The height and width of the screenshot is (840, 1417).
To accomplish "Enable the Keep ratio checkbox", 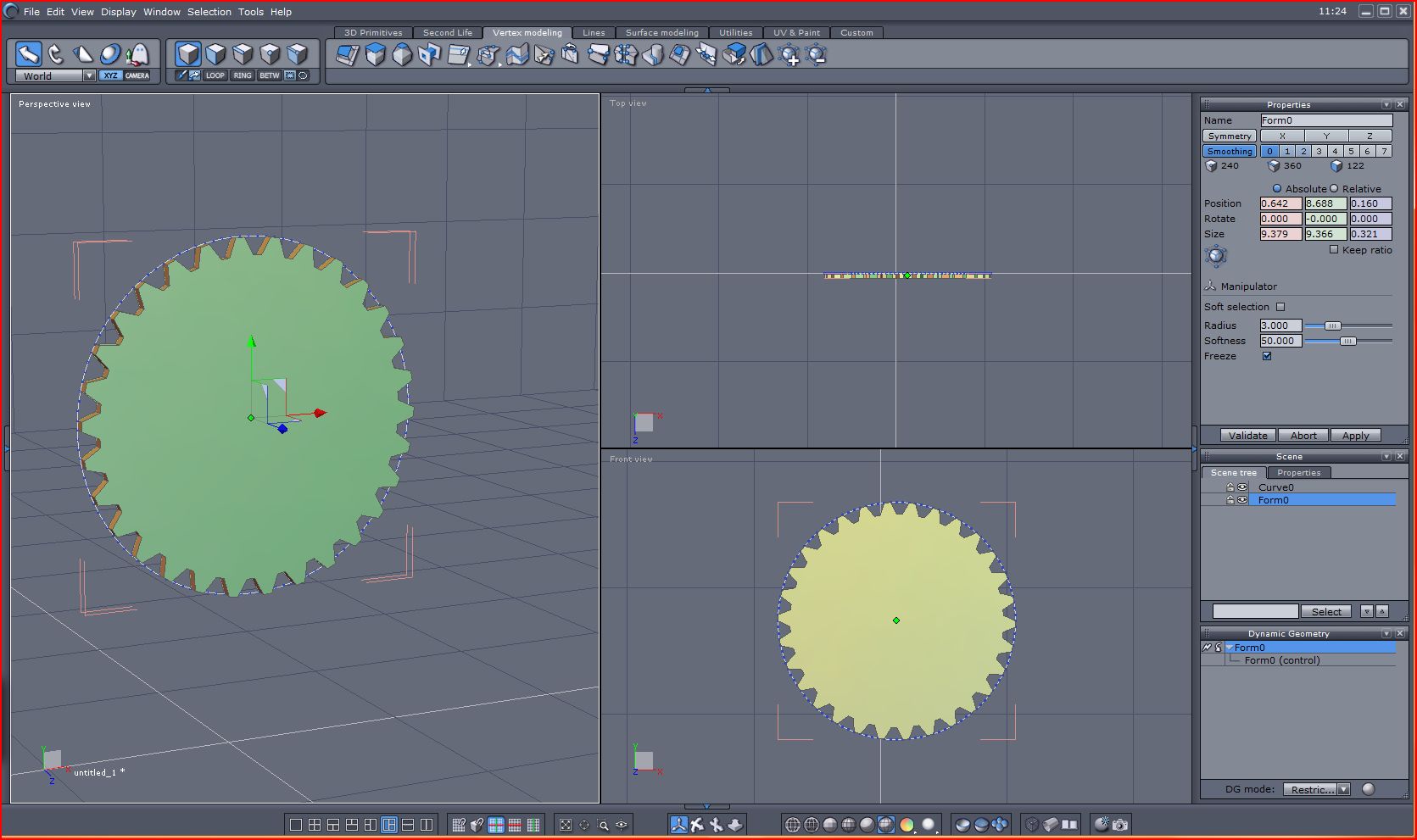I will pyautogui.click(x=1334, y=250).
